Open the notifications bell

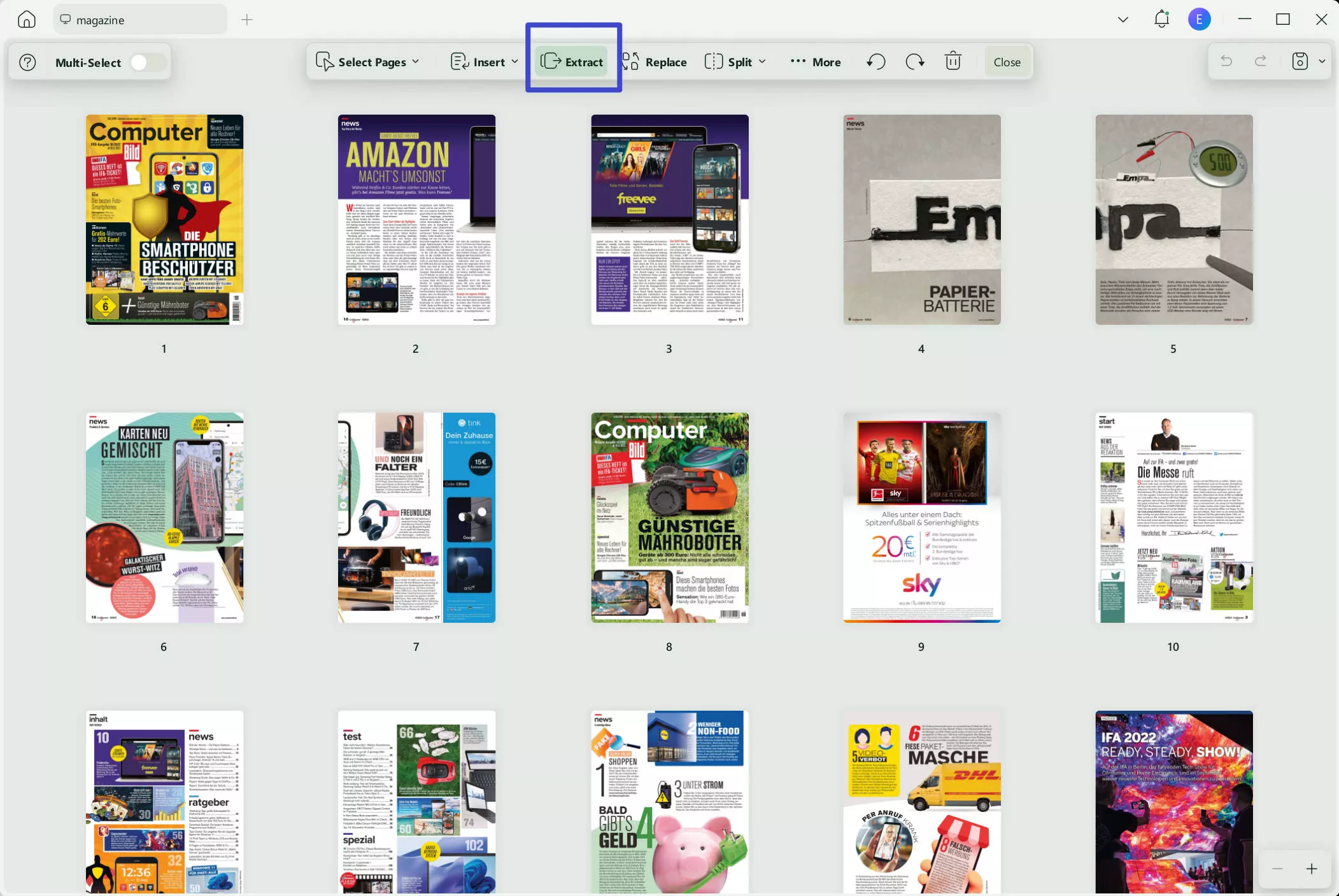(1161, 19)
